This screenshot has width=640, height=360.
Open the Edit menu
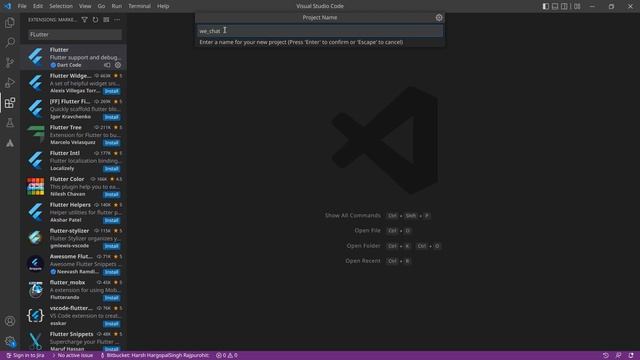coord(38,6)
